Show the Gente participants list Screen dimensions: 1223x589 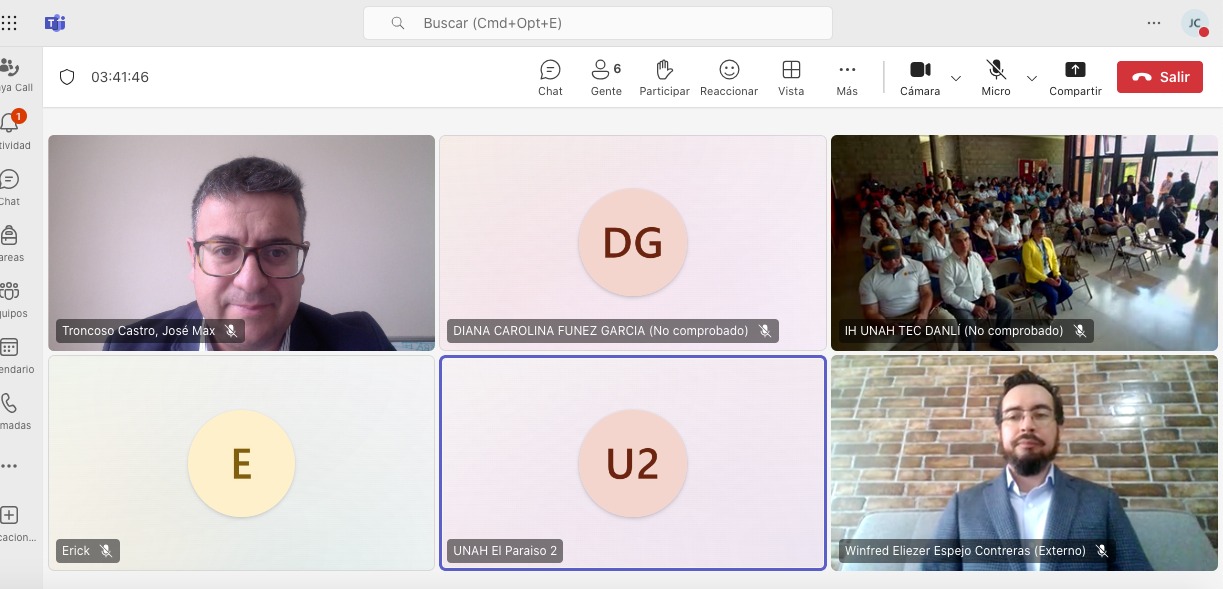605,77
